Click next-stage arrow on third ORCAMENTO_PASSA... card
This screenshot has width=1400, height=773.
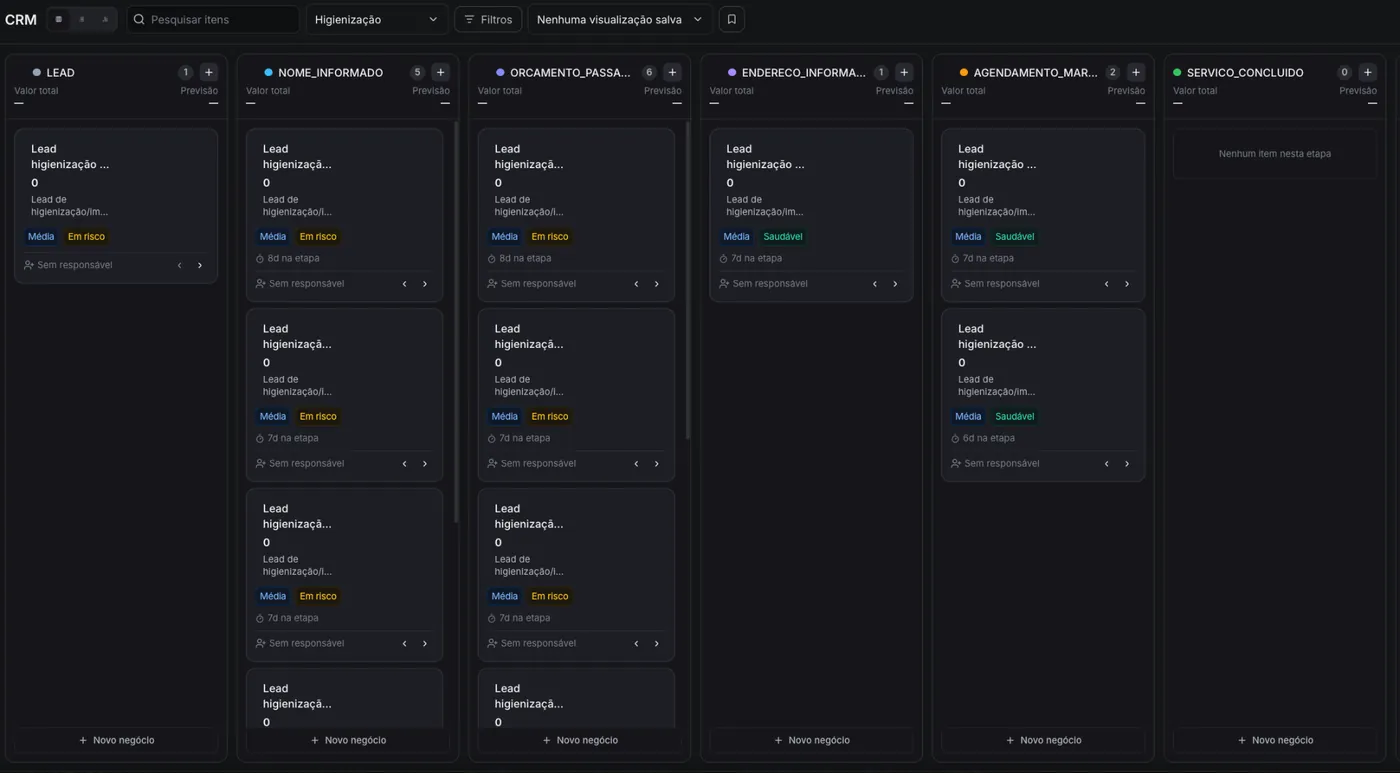click(x=657, y=644)
